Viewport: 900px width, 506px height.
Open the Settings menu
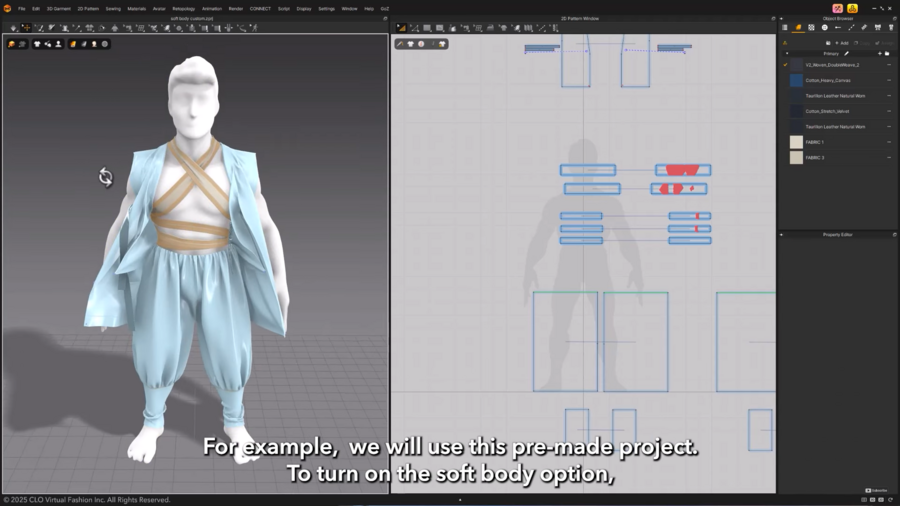click(327, 9)
